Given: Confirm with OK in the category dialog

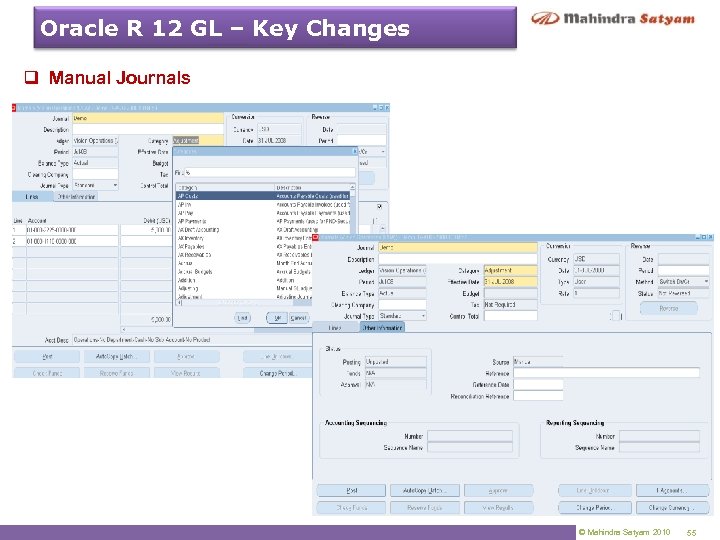Looking at the screenshot, I should click(277, 318).
